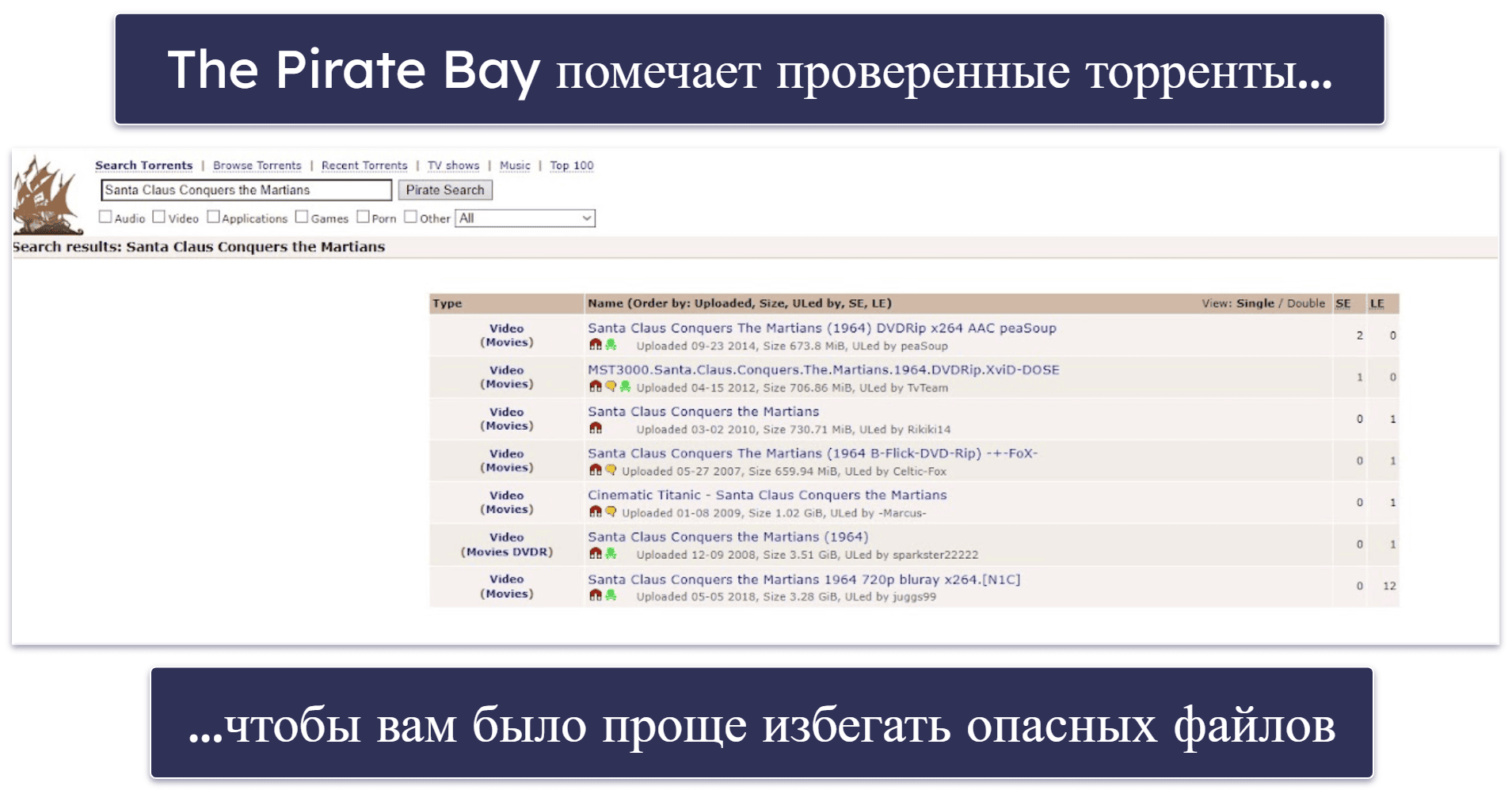
Task: Open uploader Celtic-Fox profile link
Action: coord(920,471)
